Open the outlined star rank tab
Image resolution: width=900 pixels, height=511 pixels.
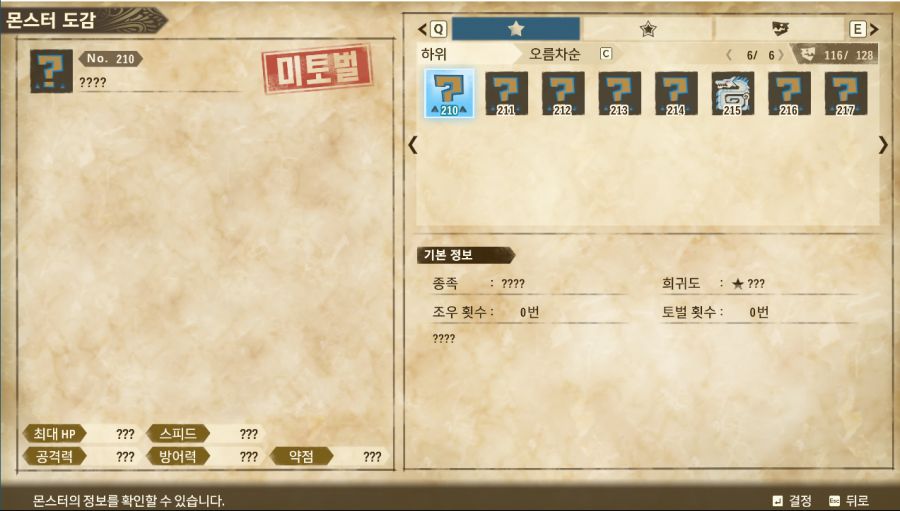(x=647, y=29)
